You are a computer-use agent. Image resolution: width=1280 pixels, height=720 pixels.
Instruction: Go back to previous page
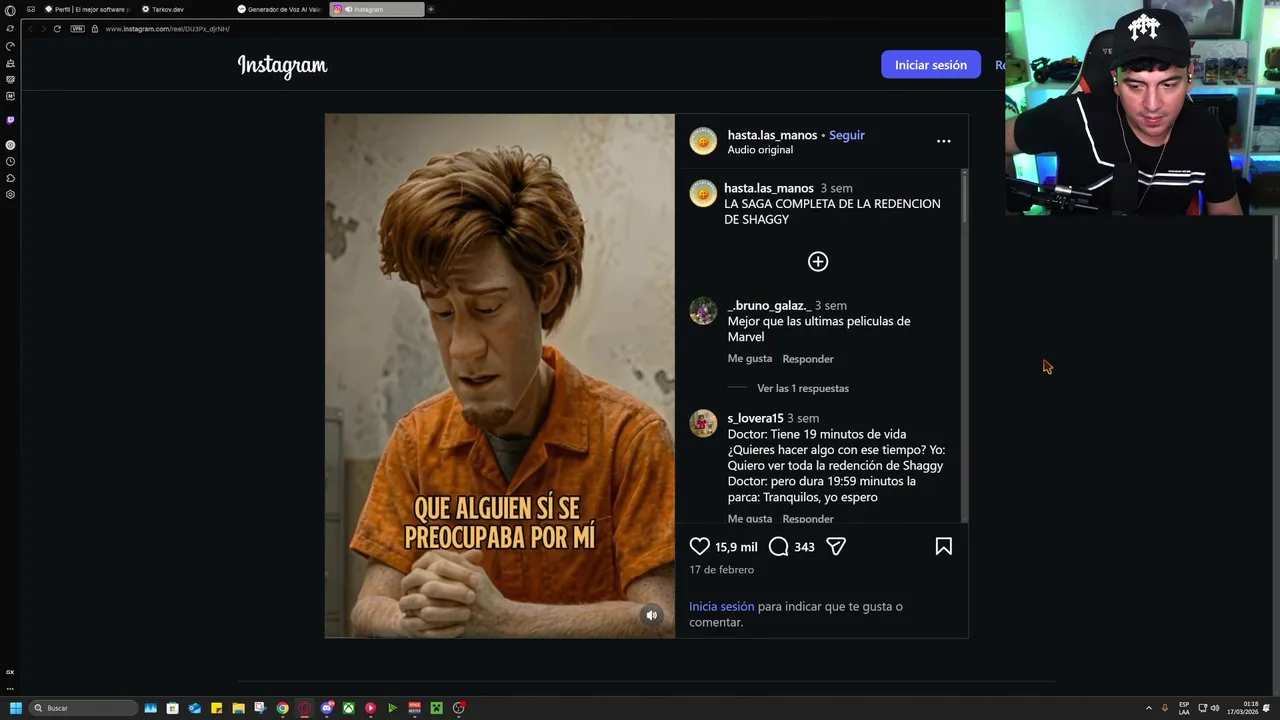30,29
